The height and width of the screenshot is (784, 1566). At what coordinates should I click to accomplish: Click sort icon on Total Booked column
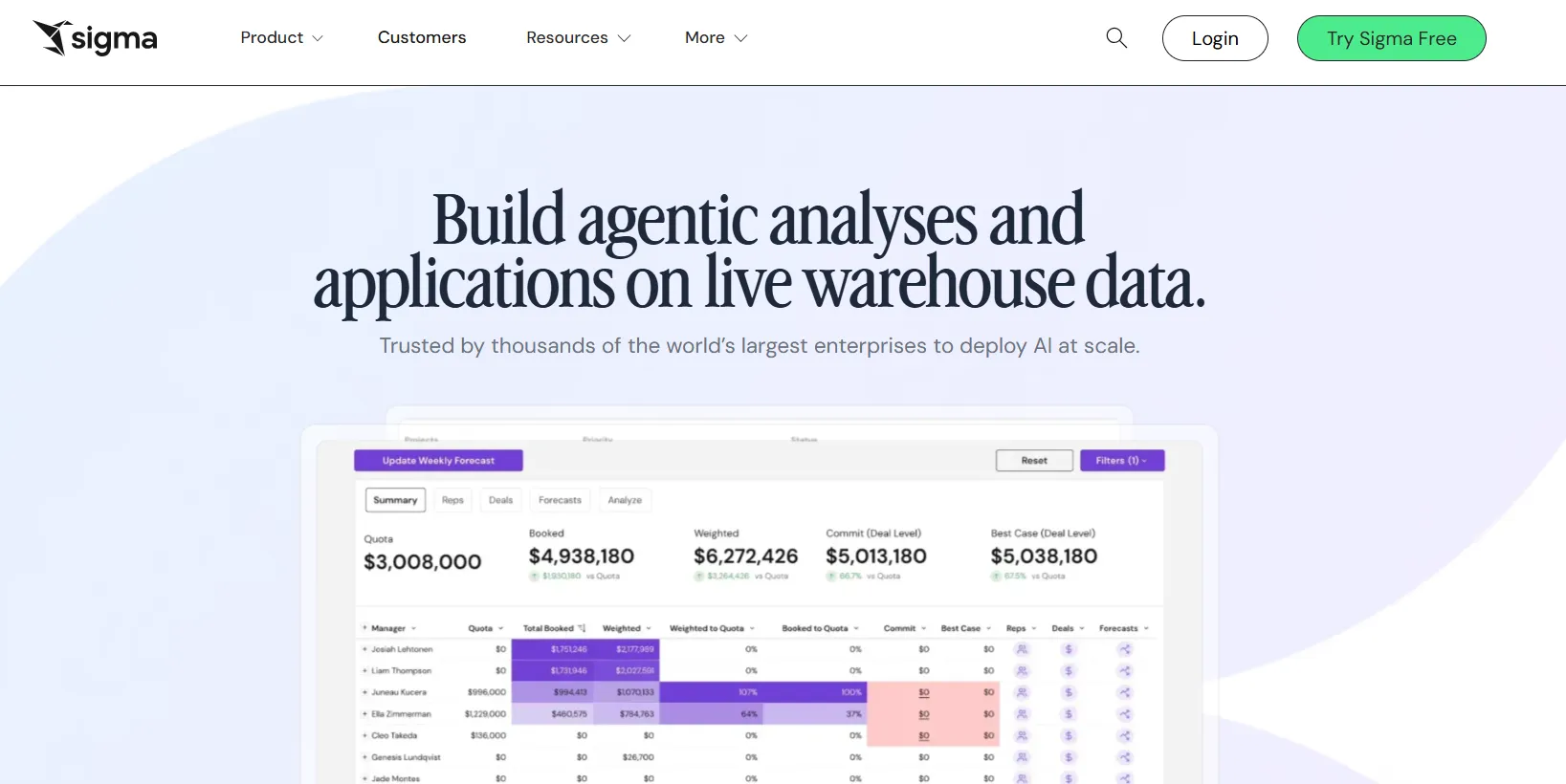(x=582, y=628)
